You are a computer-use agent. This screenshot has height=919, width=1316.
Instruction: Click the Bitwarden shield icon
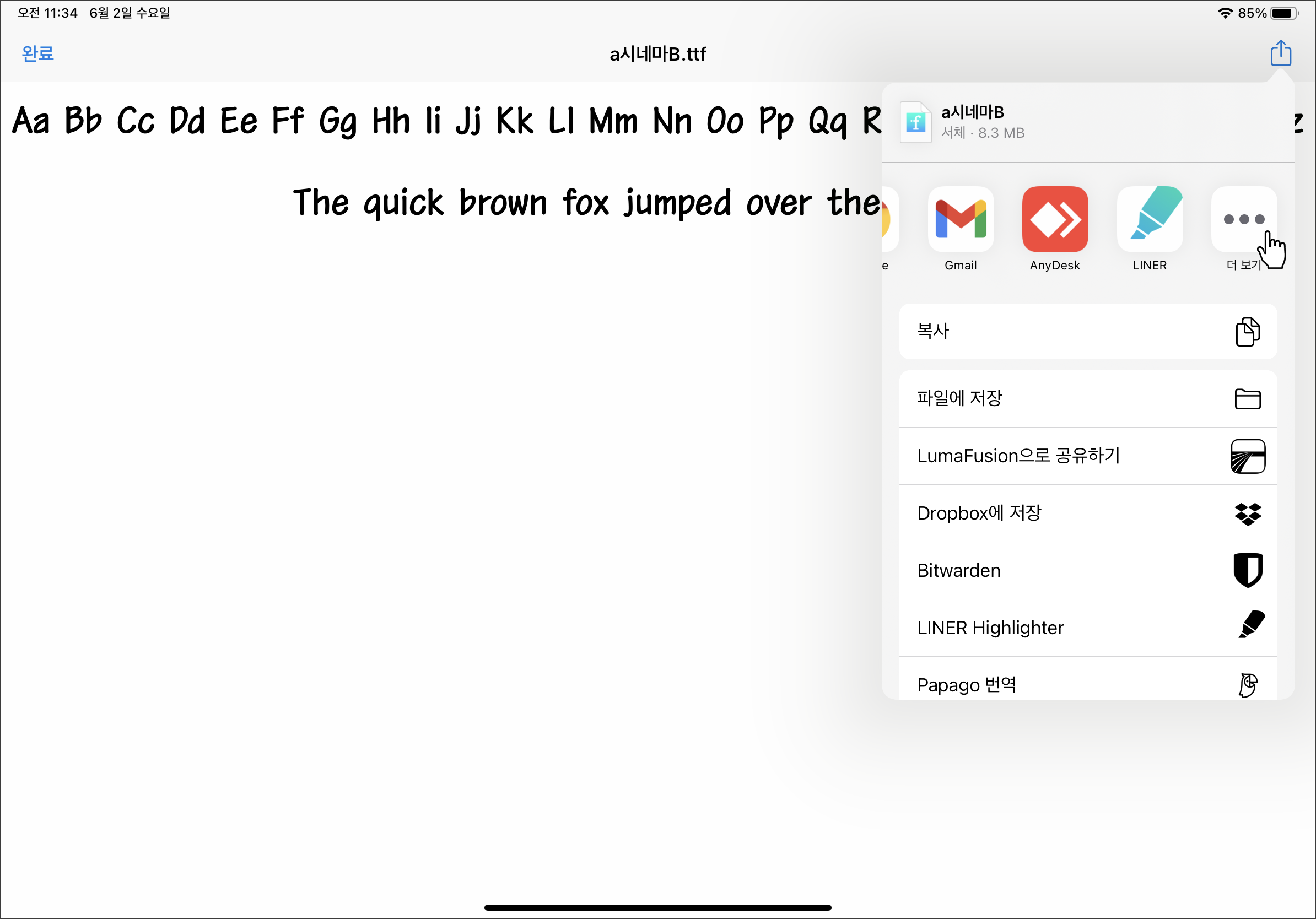coord(1247,571)
